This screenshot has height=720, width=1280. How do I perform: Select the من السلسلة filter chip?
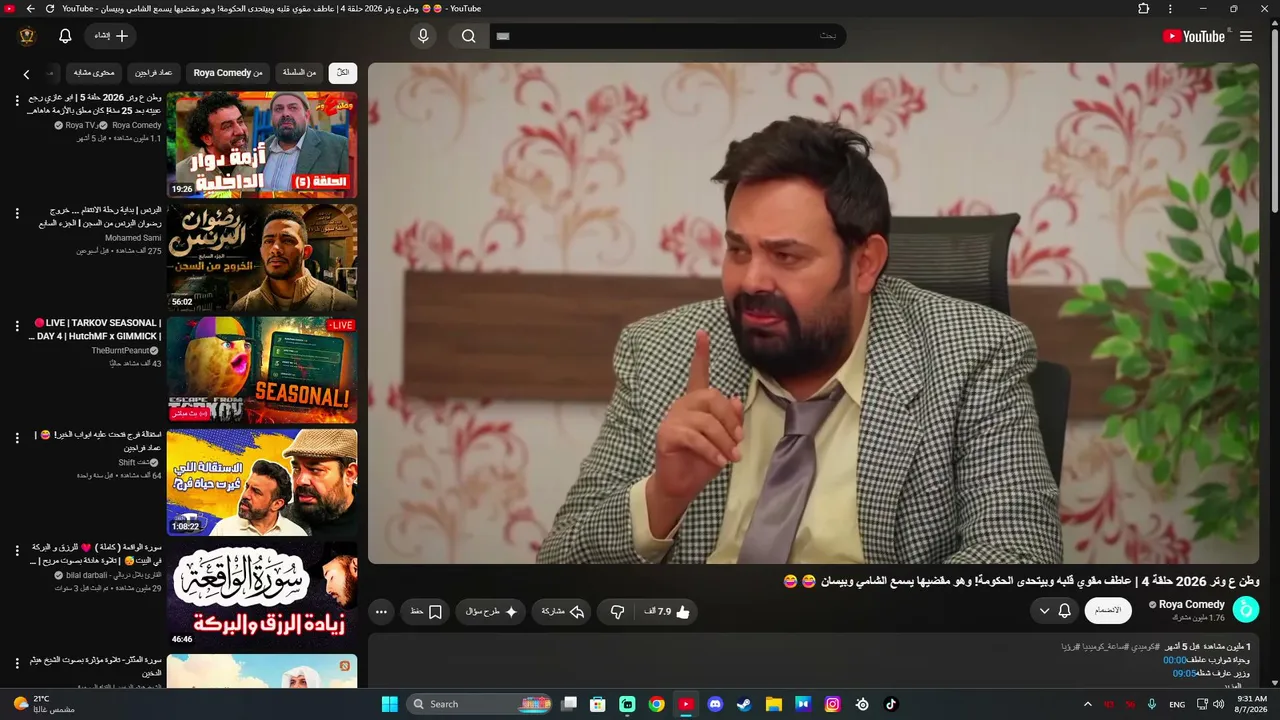tap(299, 73)
